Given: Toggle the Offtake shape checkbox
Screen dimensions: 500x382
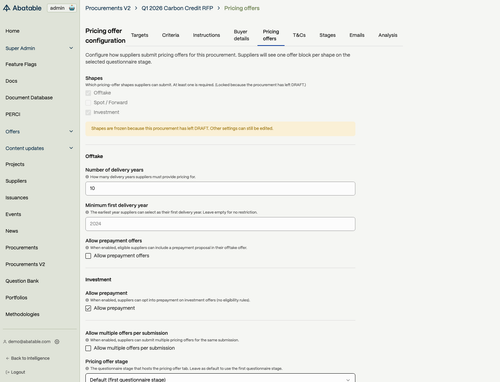Looking at the screenshot, I should (x=88, y=93).
